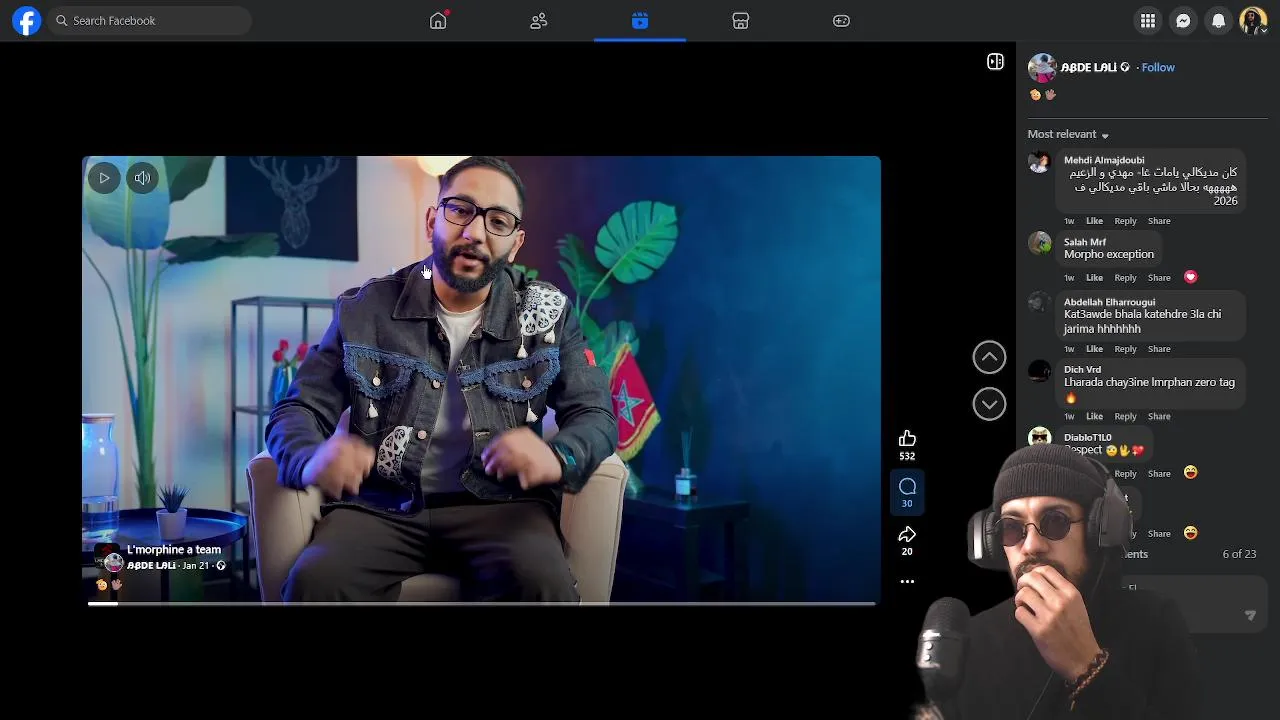Click the Jan 21 post date
1280x720 pixels.
click(196, 566)
